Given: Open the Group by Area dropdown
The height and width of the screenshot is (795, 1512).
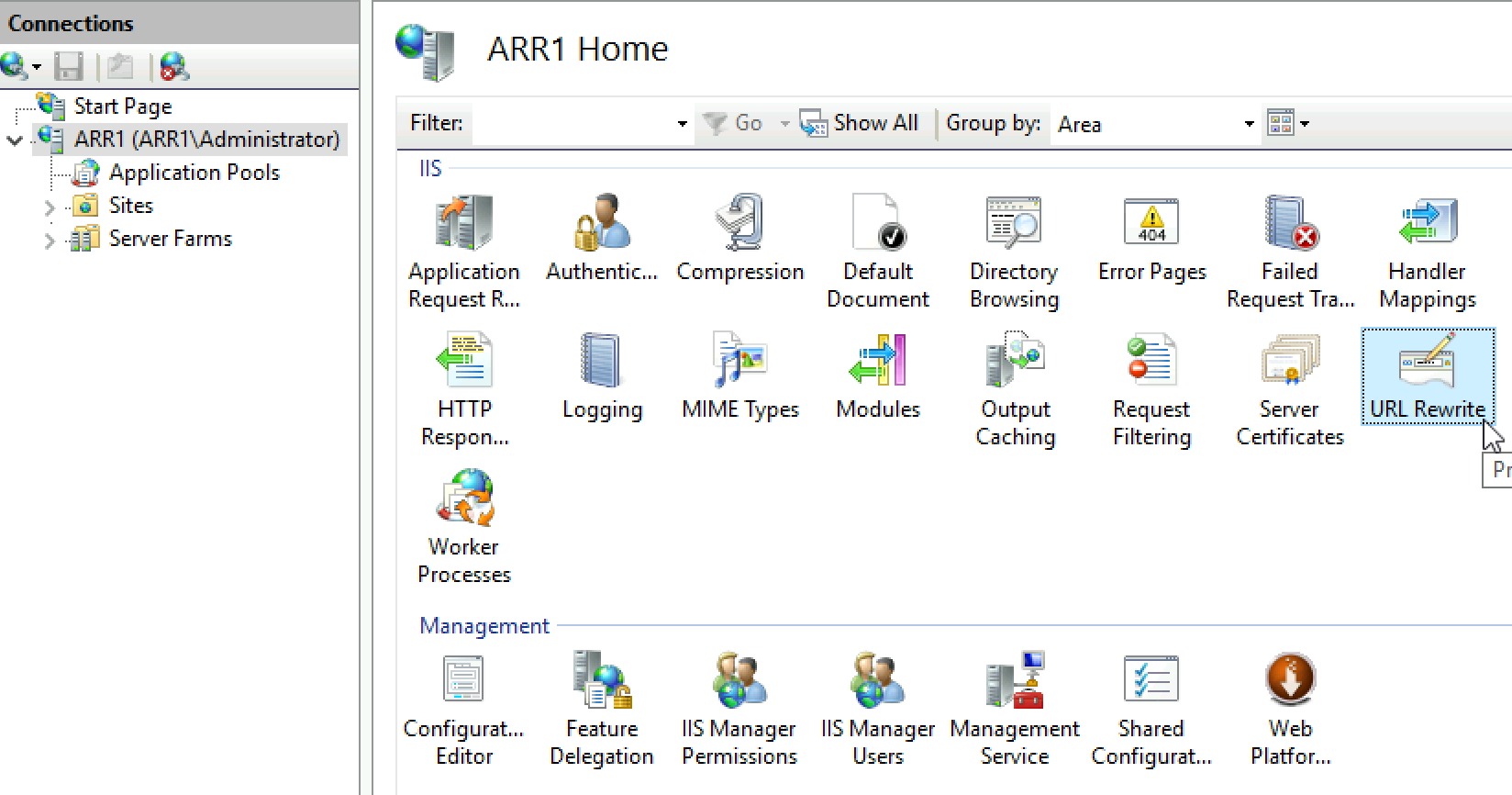Looking at the screenshot, I should [1155, 124].
